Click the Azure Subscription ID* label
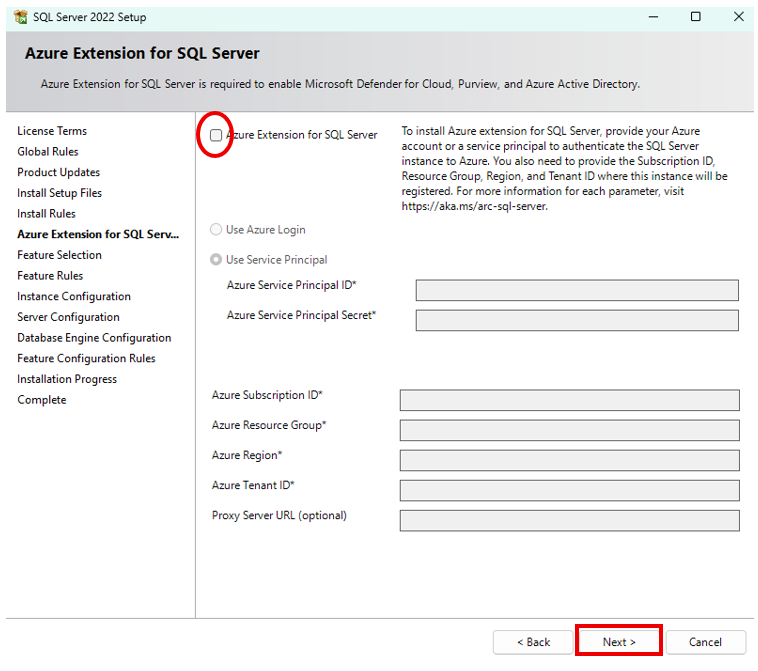758x671 pixels. click(267, 395)
